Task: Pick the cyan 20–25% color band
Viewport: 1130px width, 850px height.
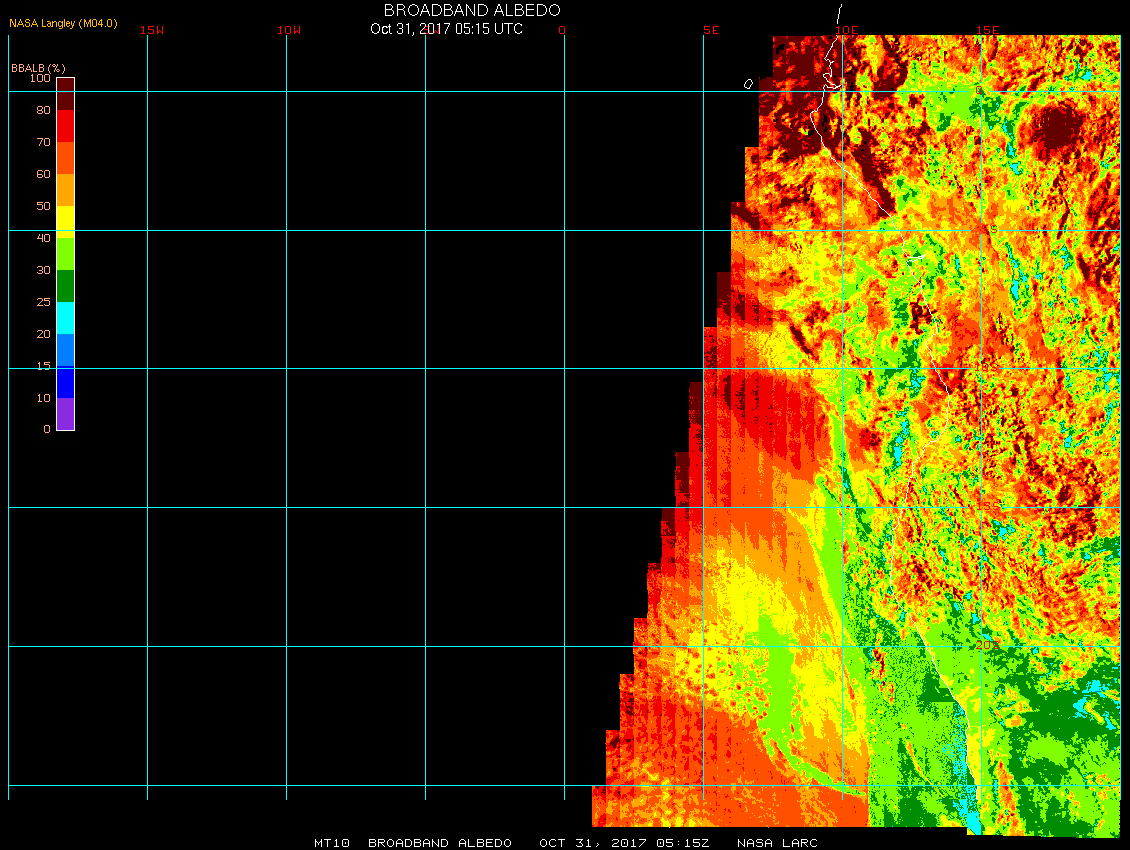Action: click(x=65, y=318)
